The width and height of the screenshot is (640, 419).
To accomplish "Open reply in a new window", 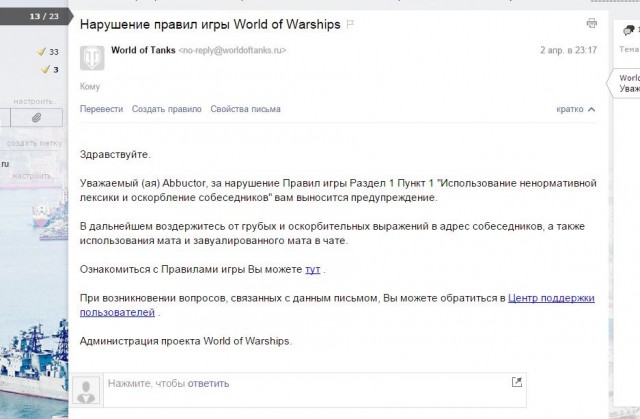I will point(516,382).
